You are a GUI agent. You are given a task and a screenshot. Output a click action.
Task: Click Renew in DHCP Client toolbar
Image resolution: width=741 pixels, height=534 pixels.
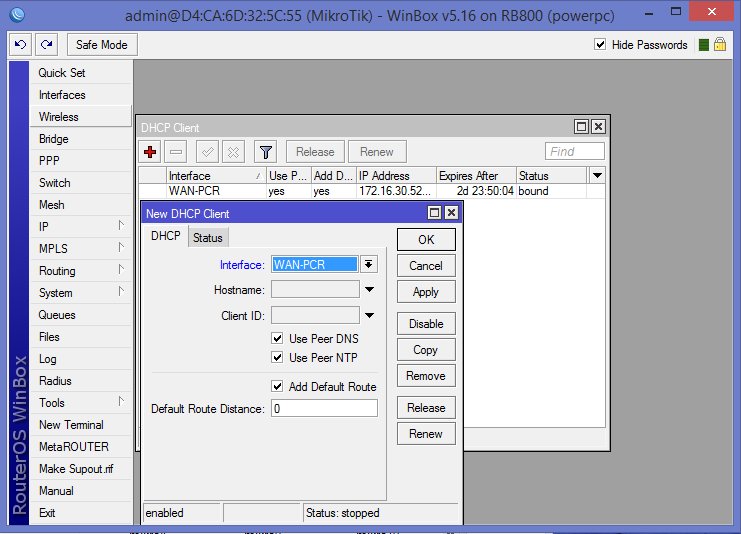click(x=377, y=152)
